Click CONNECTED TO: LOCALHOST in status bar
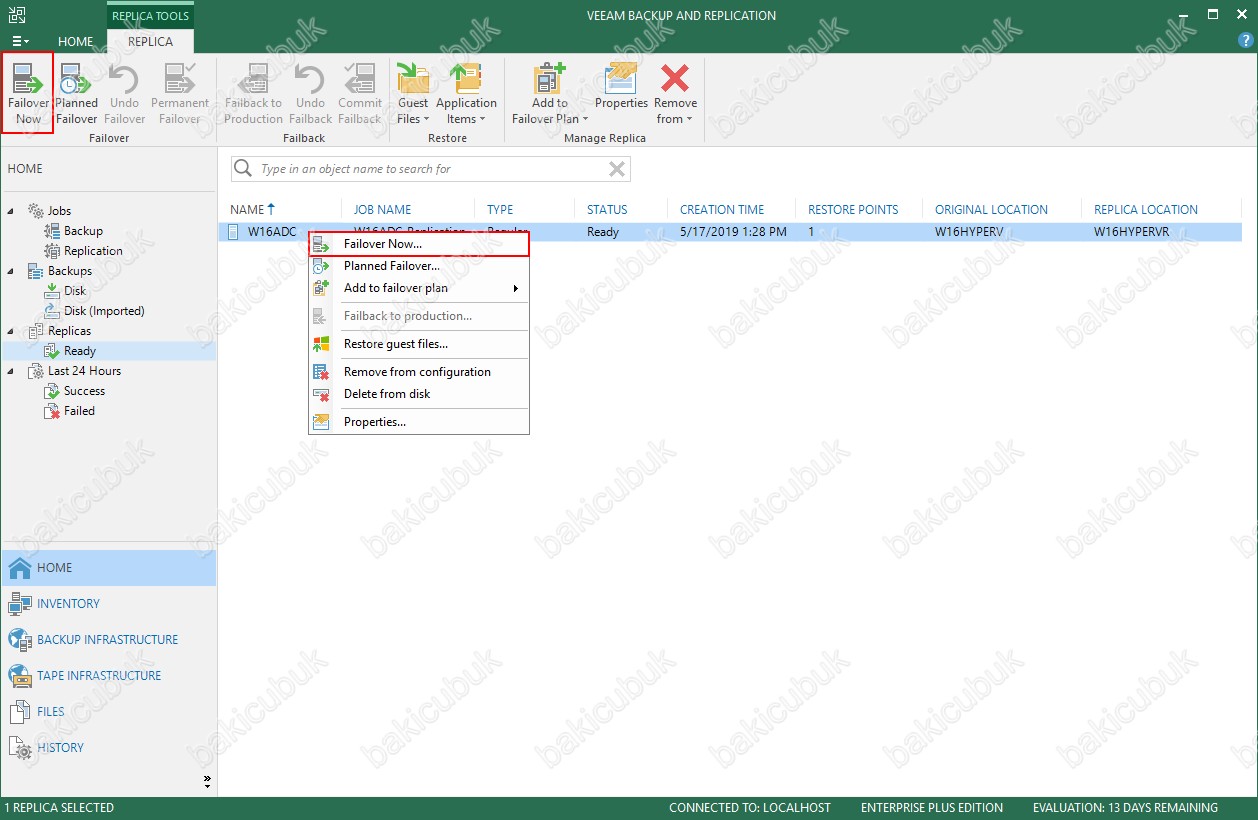This screenshot has width=1258, height=820. [749, 808]
